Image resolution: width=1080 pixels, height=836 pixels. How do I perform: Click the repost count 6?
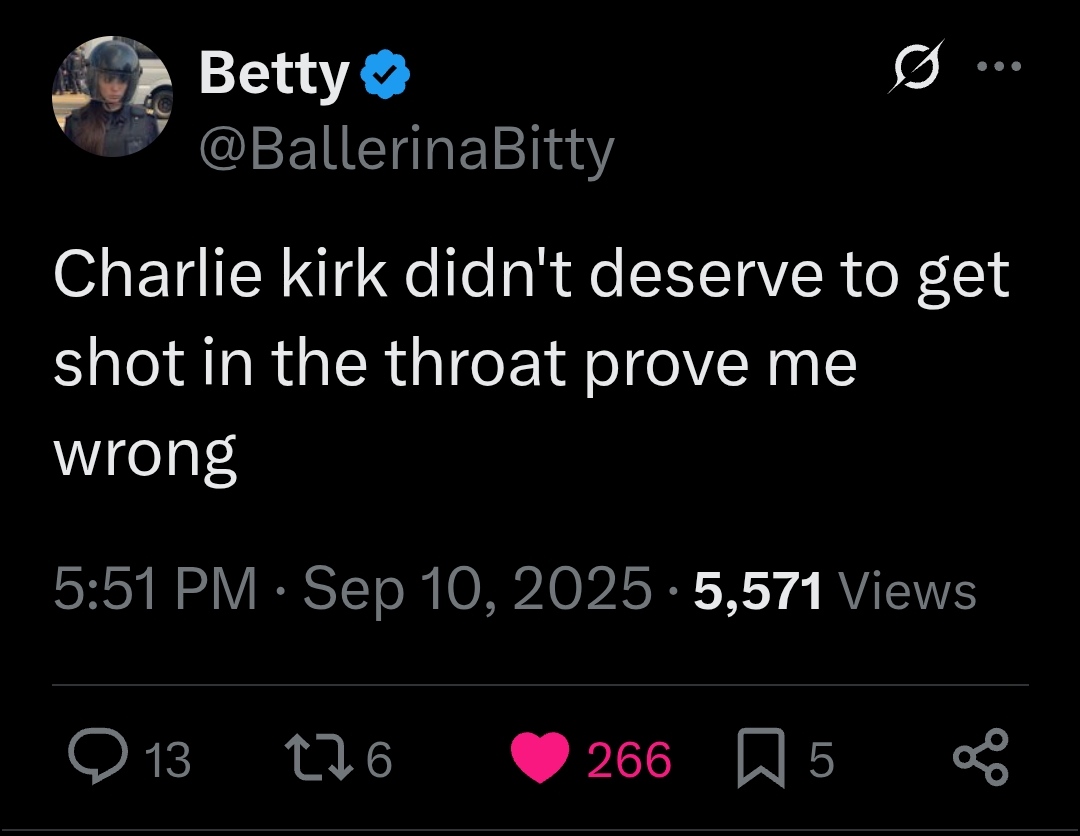(x=379, y=760)
